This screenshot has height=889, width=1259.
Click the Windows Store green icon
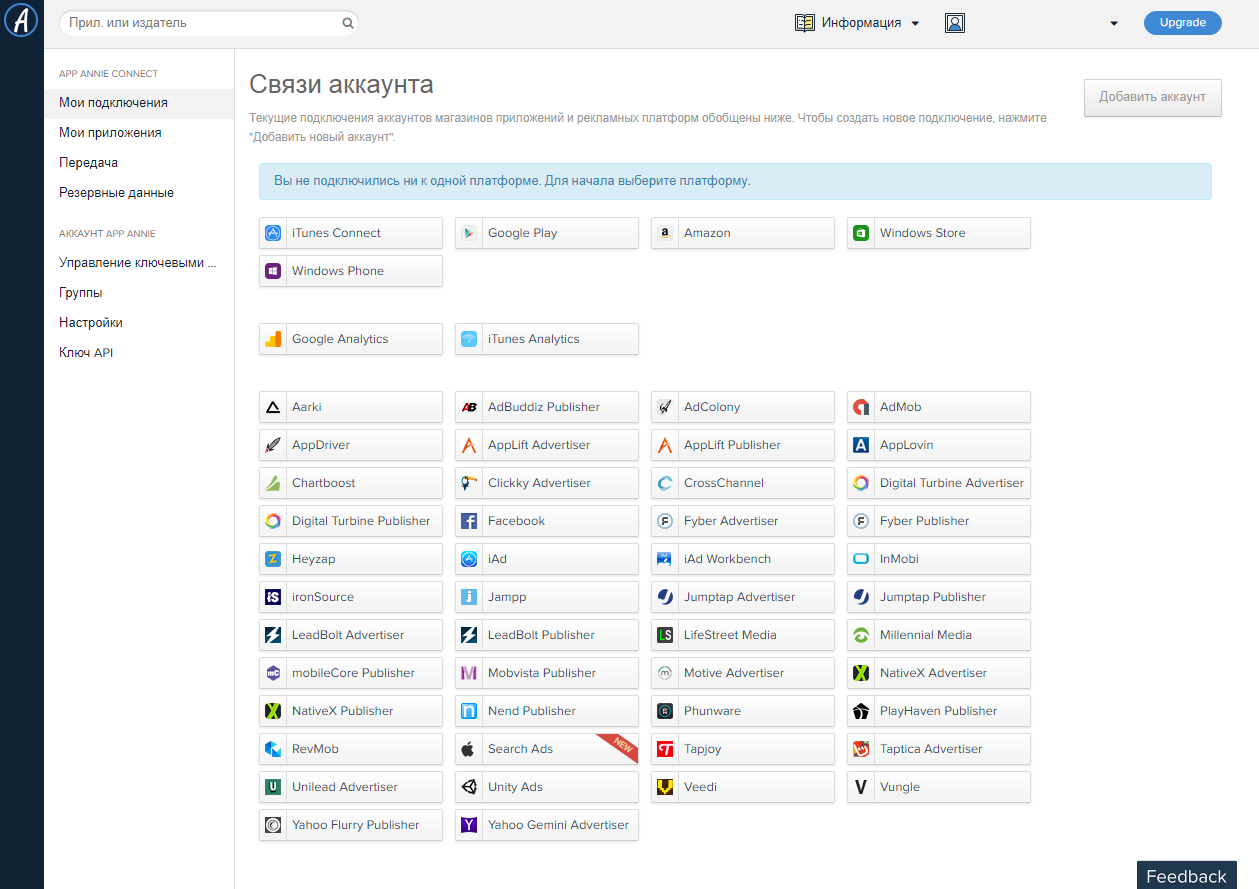pos(861,233)
